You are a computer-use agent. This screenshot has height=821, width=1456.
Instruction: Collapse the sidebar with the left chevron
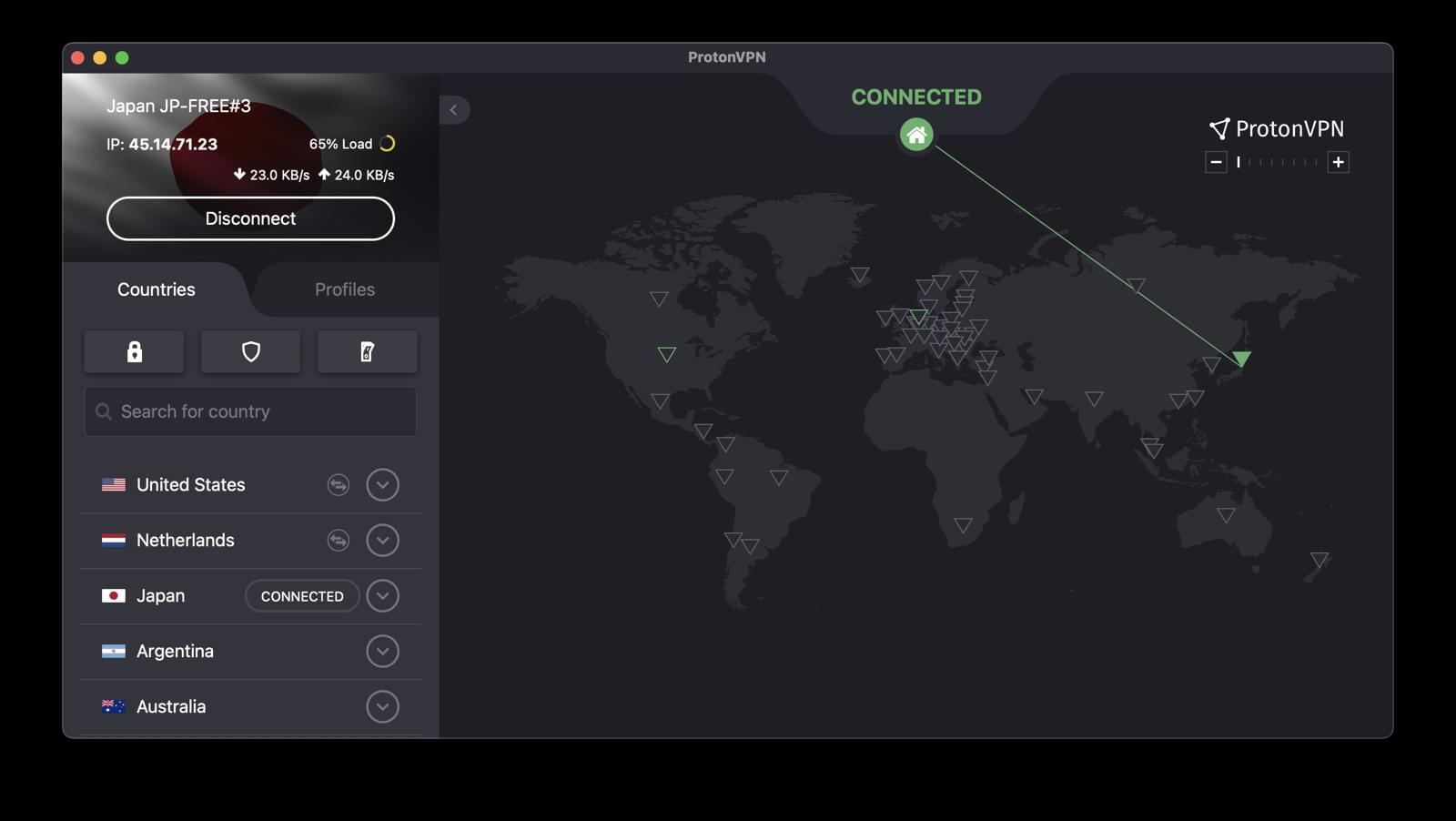coord(454,110)
